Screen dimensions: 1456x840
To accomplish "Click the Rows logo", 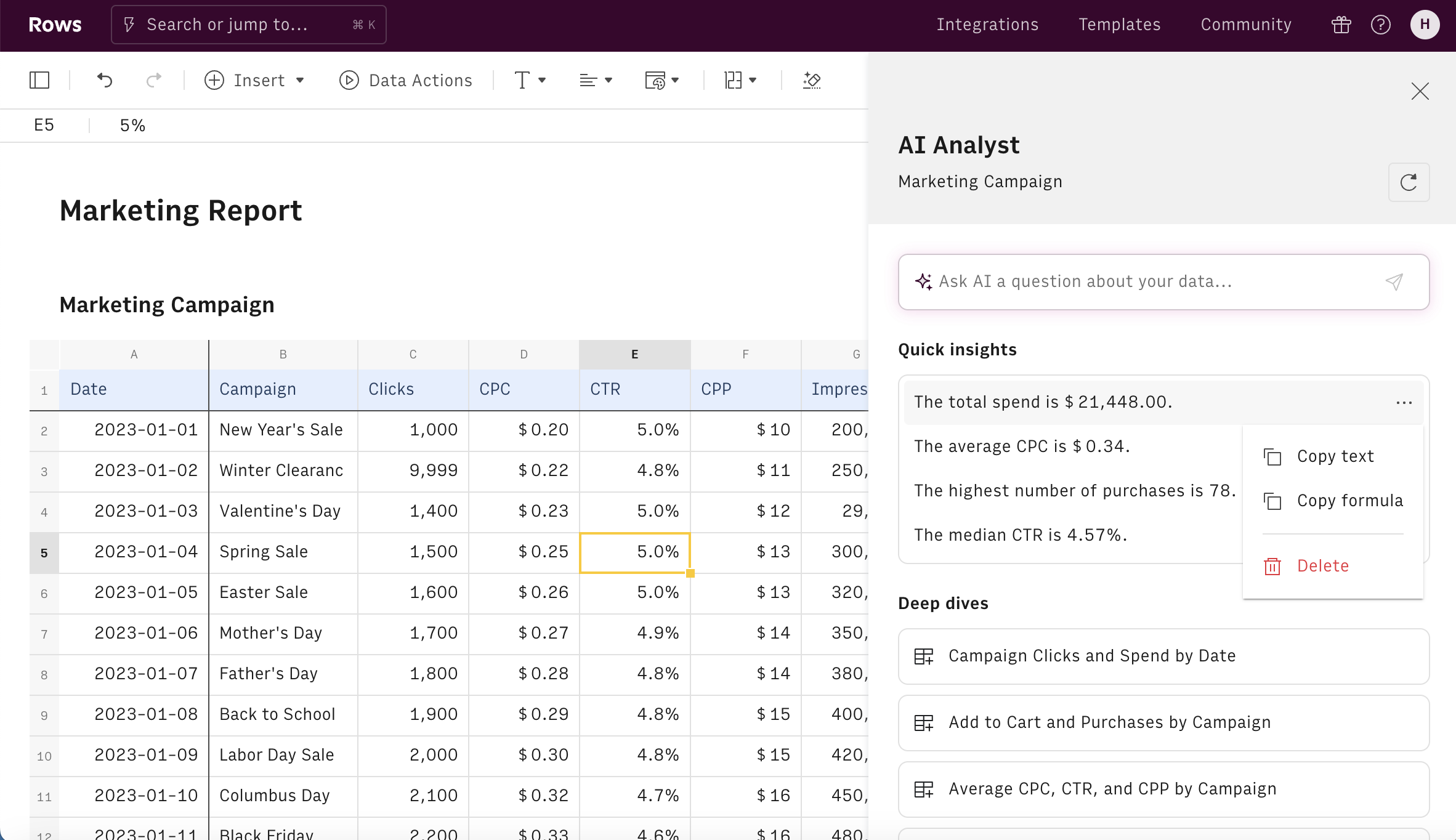I will pos(55,25).
